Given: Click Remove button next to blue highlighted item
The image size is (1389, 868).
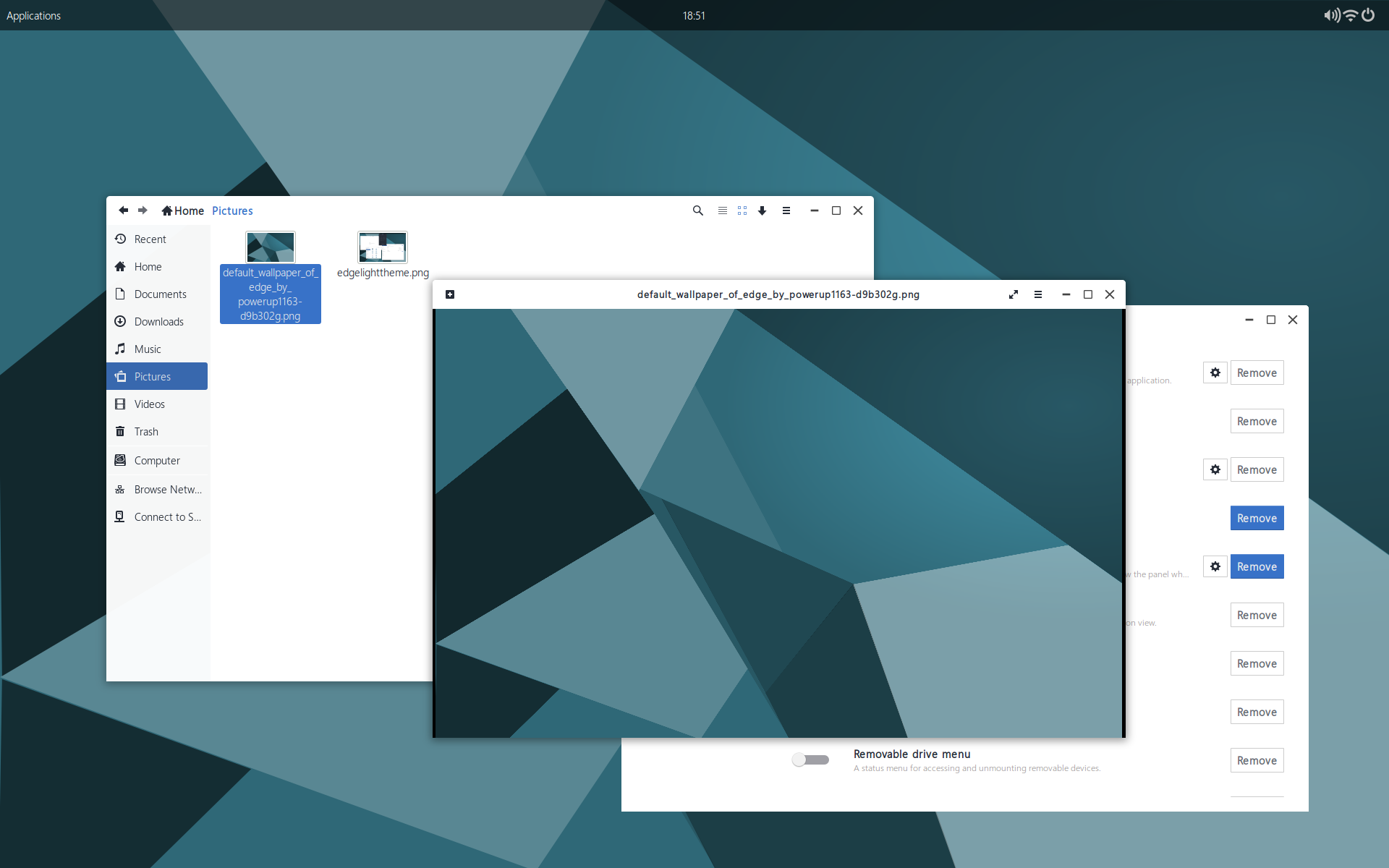Looking at the screenshot, I should pyautogui.click(x=1257, y=518).
